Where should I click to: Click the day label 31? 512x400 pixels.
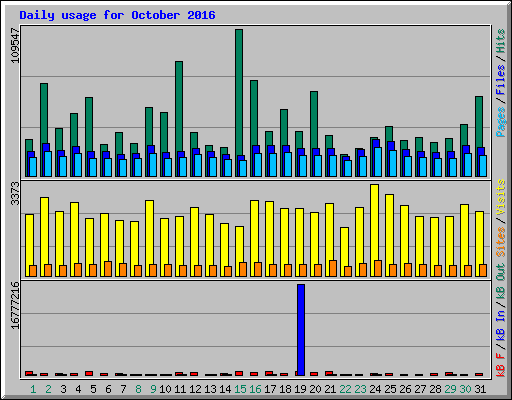pos(480,389)
